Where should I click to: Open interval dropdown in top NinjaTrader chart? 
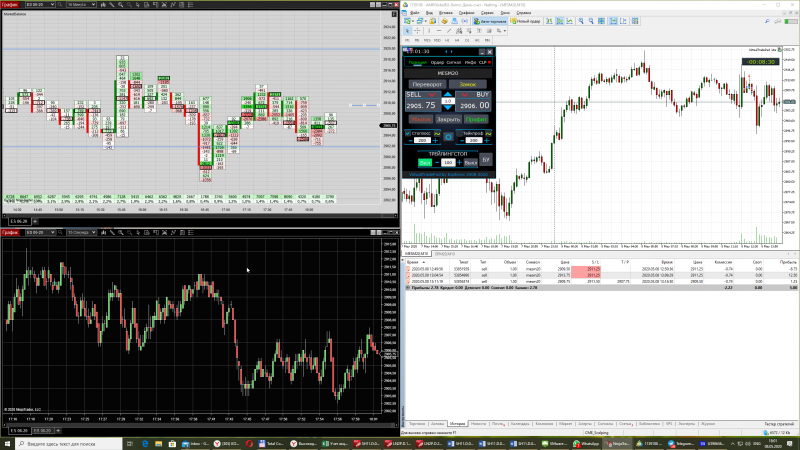tap(81, 5)
